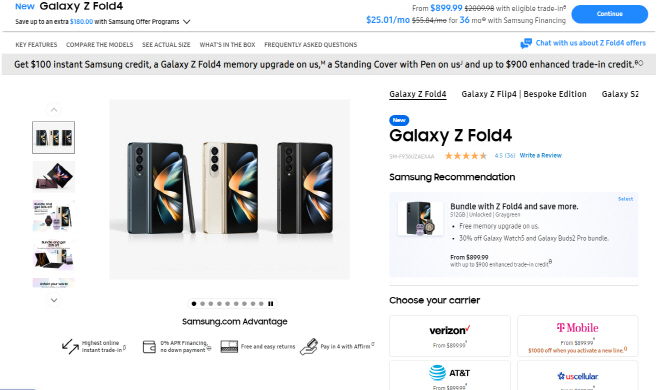660x390 pixels.
Task: Open the Compare the Models section
Action: pos(99,45)
